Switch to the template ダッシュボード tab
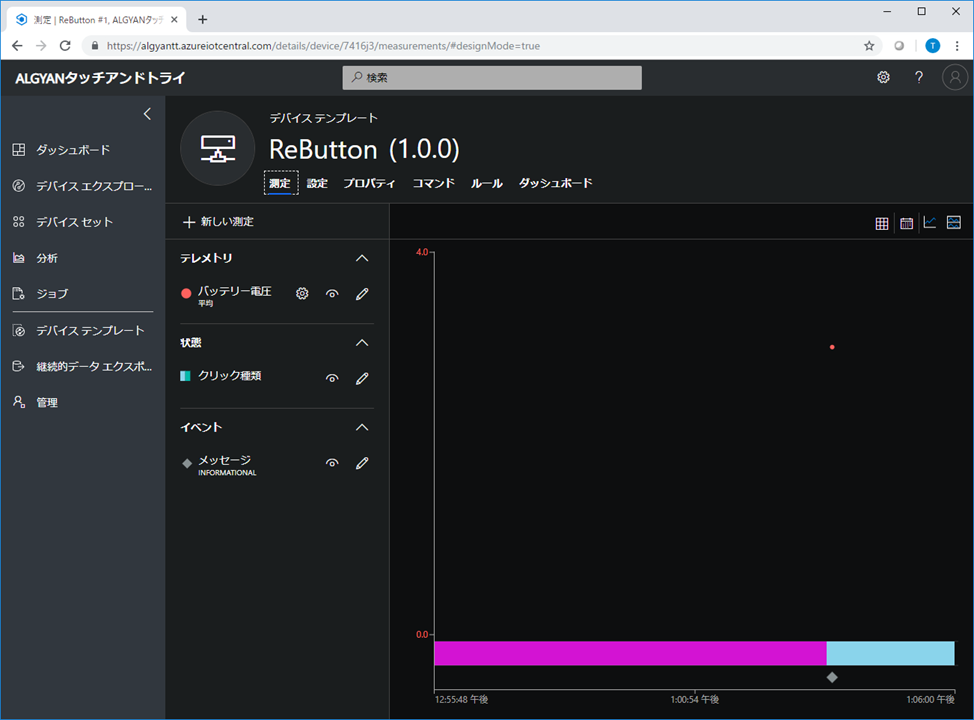This screenshot has height=720, width=974. tap(555, 183)
